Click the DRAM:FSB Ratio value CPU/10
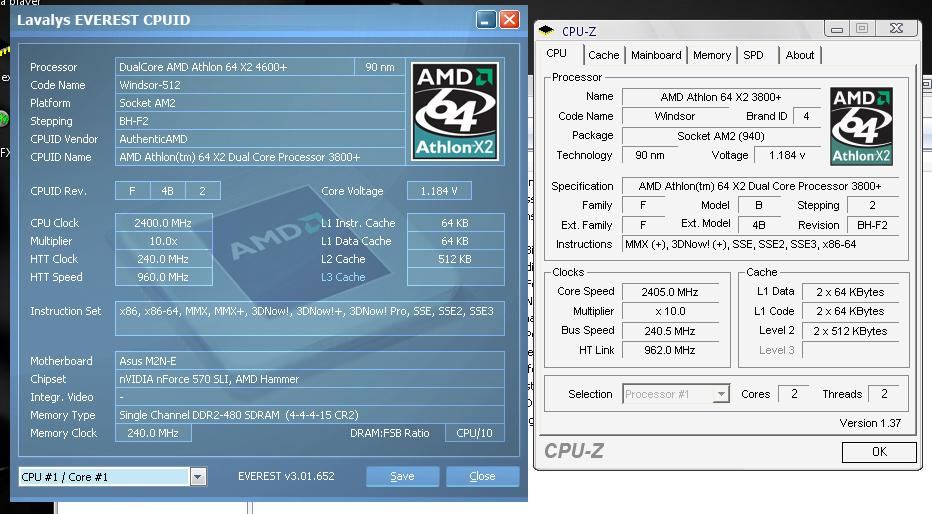This screenshot has width=932, height=514. (474, 433)
